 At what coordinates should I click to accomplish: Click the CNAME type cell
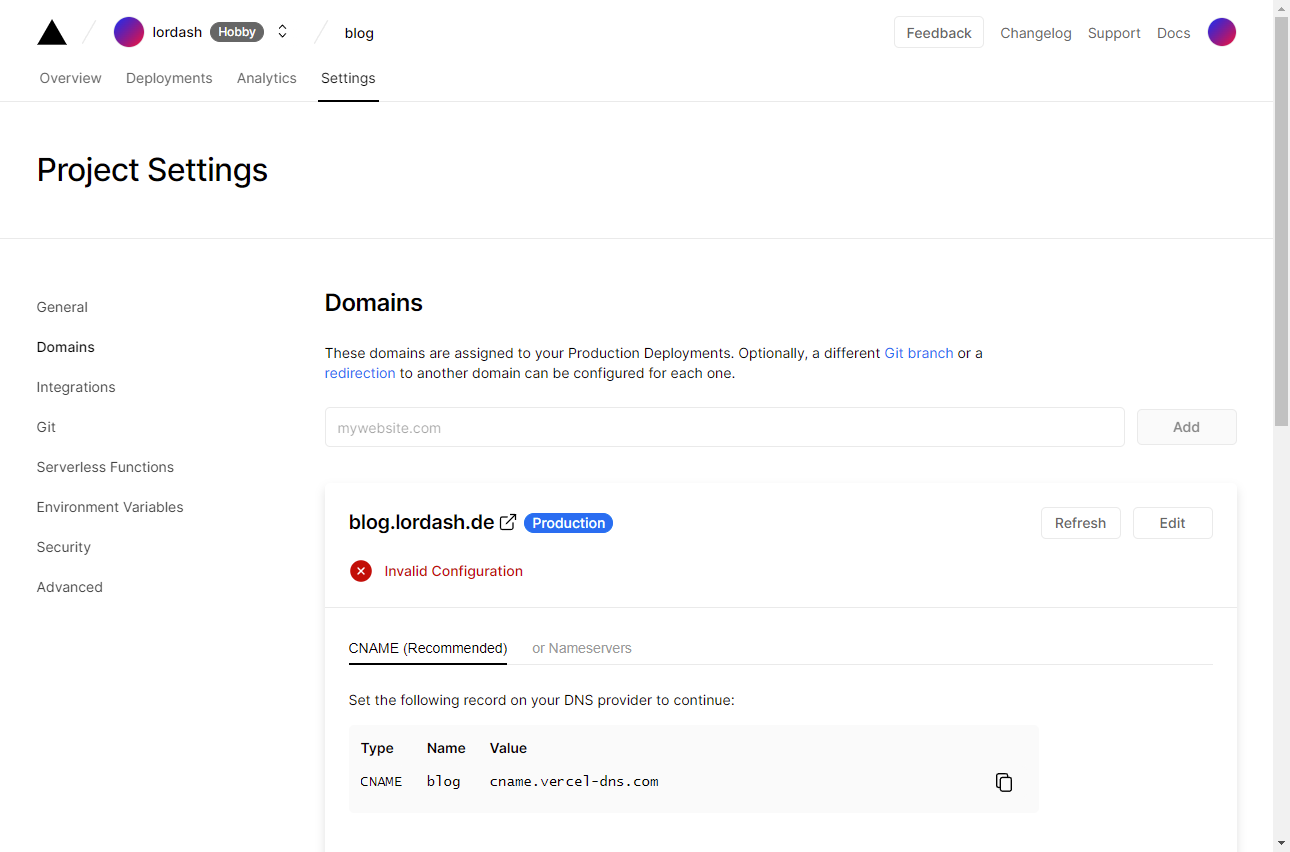pos(381,782)
